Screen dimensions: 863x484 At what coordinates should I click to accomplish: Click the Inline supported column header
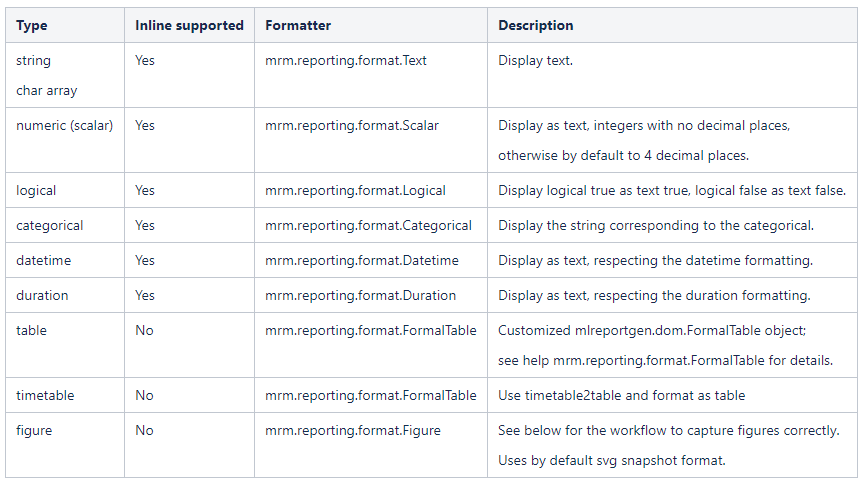(189, 25)
